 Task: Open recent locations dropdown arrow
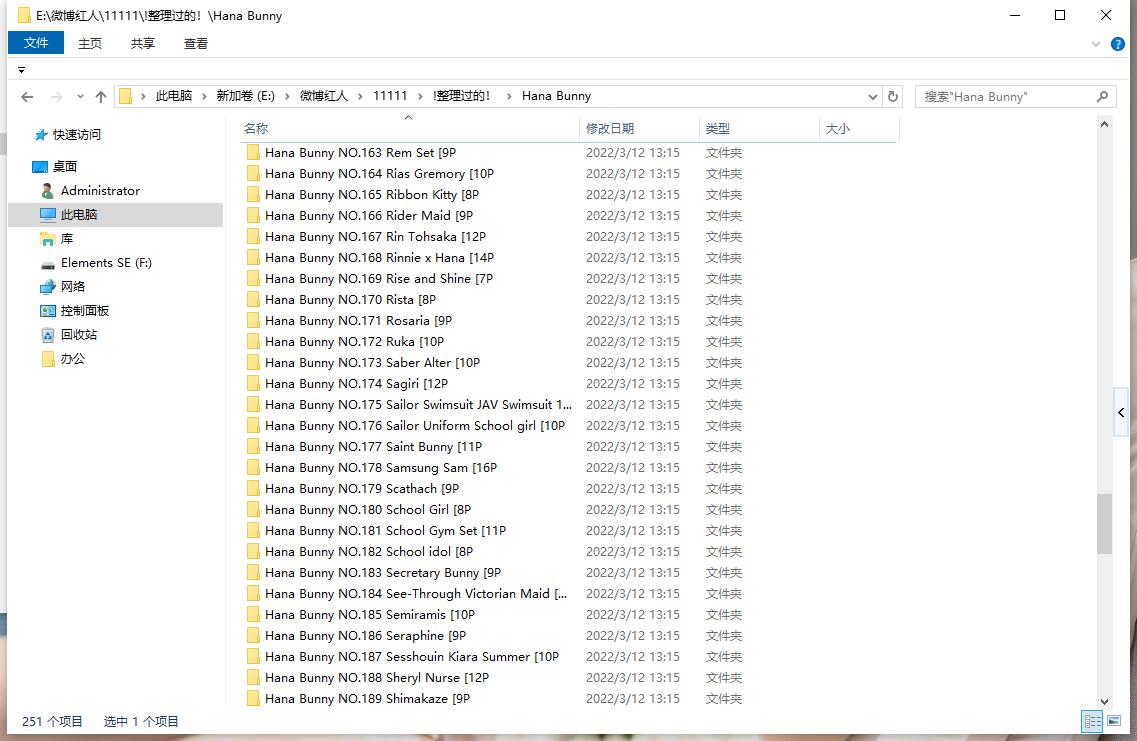click(x=80, y=96)
